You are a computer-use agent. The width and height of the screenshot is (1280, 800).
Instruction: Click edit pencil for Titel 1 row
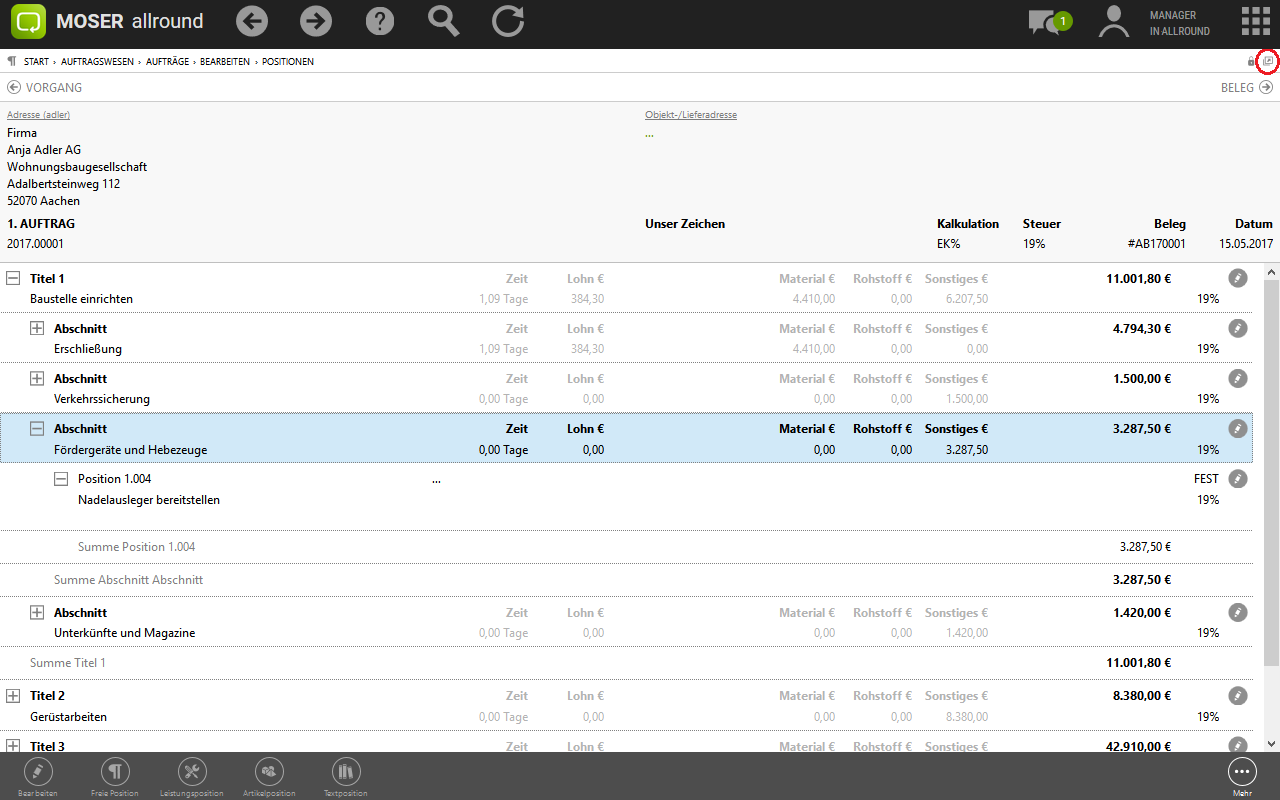(x=1238, y=278)
